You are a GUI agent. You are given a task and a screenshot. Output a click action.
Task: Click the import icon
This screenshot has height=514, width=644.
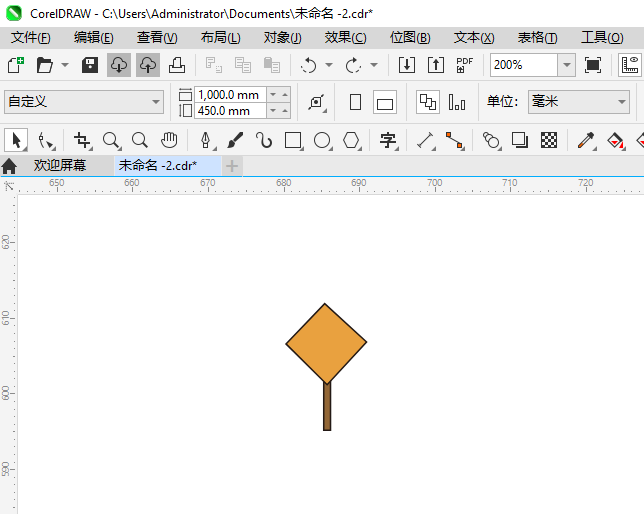[x=407, y=65]
